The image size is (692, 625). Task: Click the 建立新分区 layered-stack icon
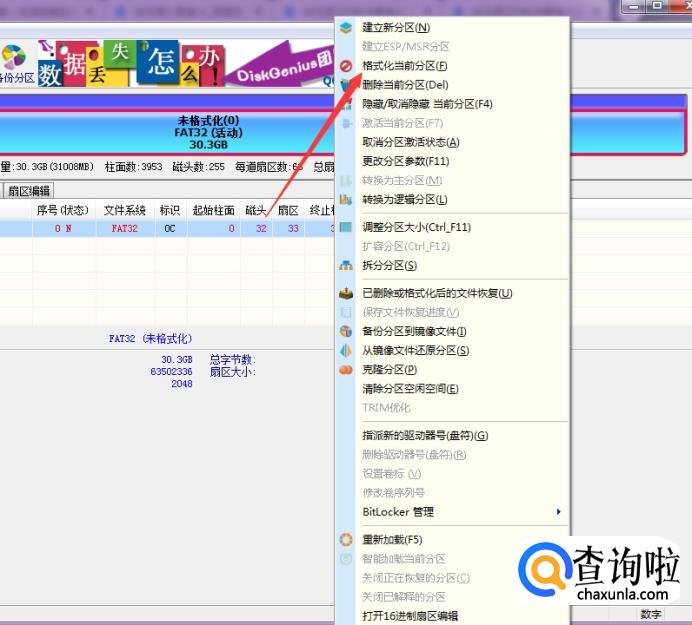point(346,27)
